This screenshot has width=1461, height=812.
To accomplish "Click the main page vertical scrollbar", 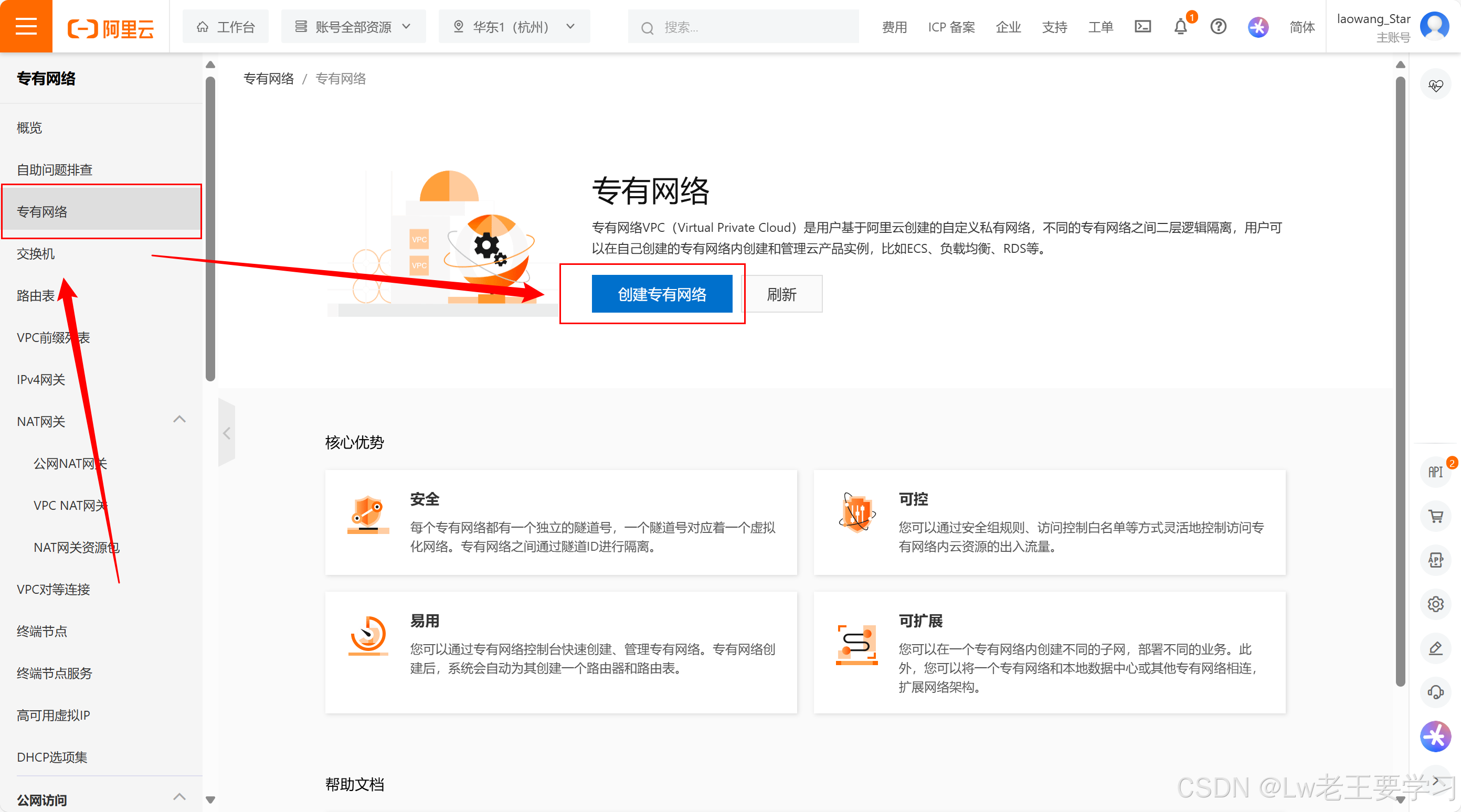I will pyautogui.click(x=1400, y=381).
